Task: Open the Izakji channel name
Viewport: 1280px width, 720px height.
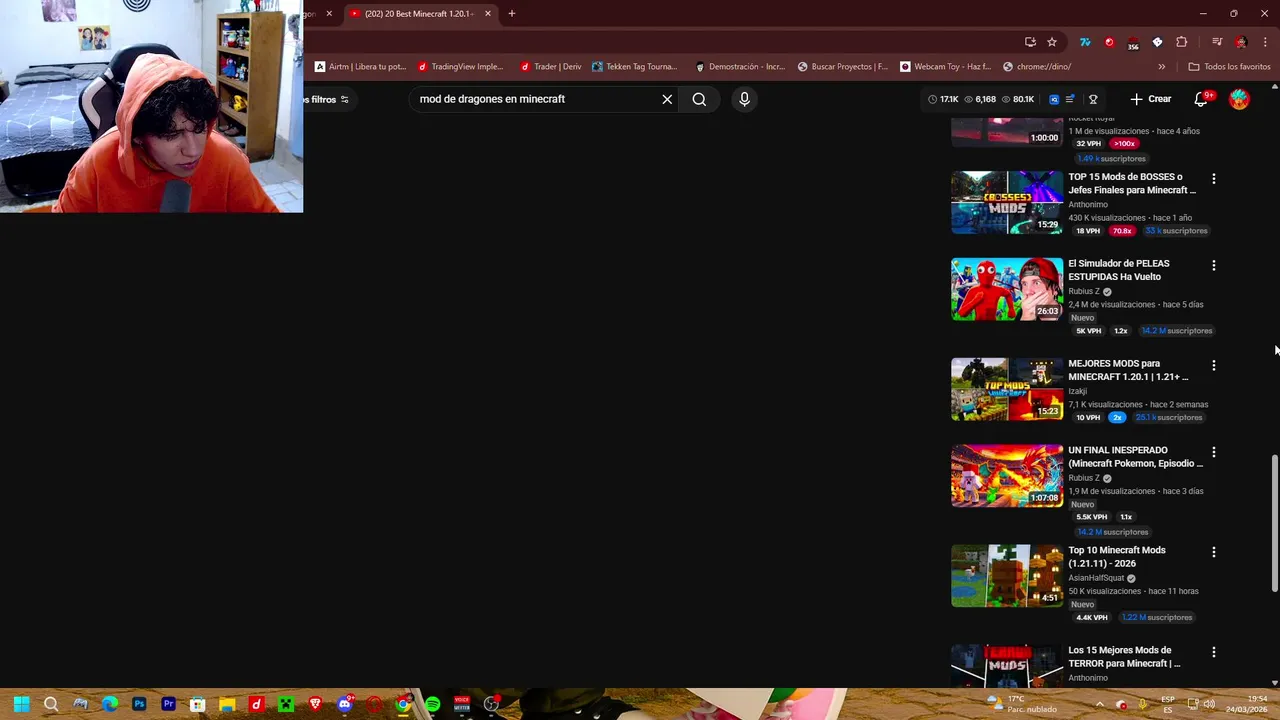Action: pyautogui.click(x=1077, y=391)
